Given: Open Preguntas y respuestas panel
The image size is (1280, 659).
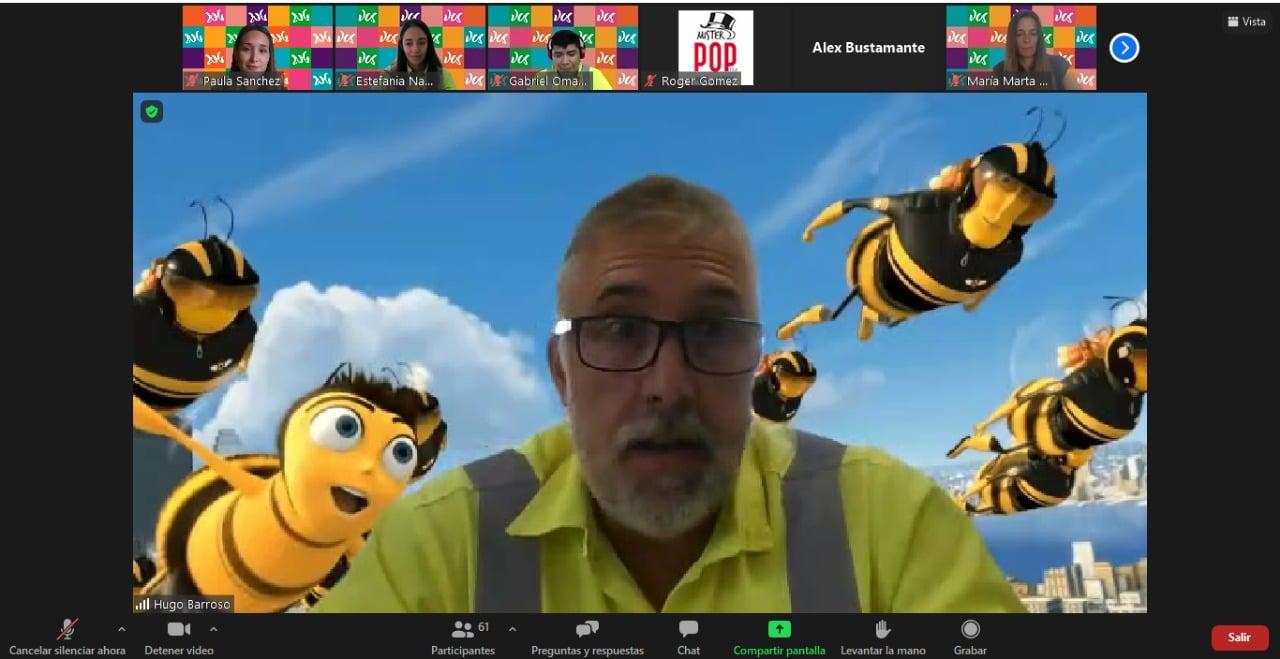Looking at the screenshot, I should click(x=587, y=637).
